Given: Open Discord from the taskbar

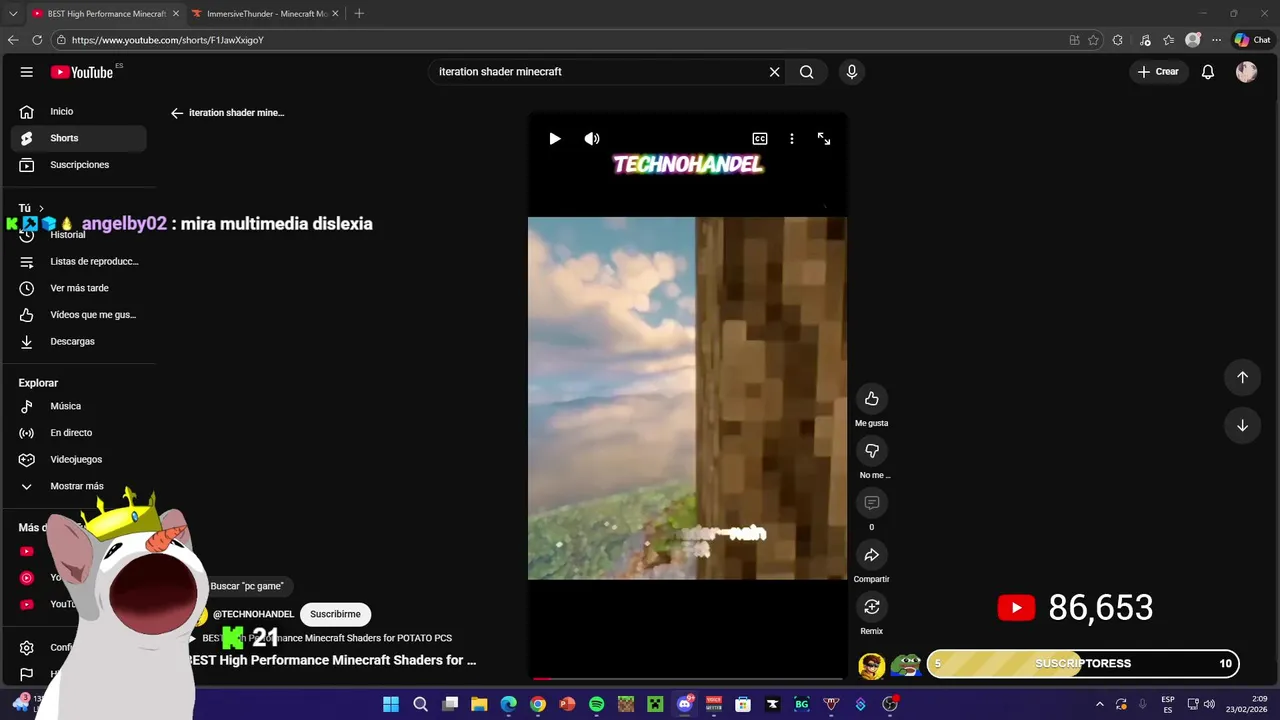Looking at the screenshot, I should tap(685, 704).
